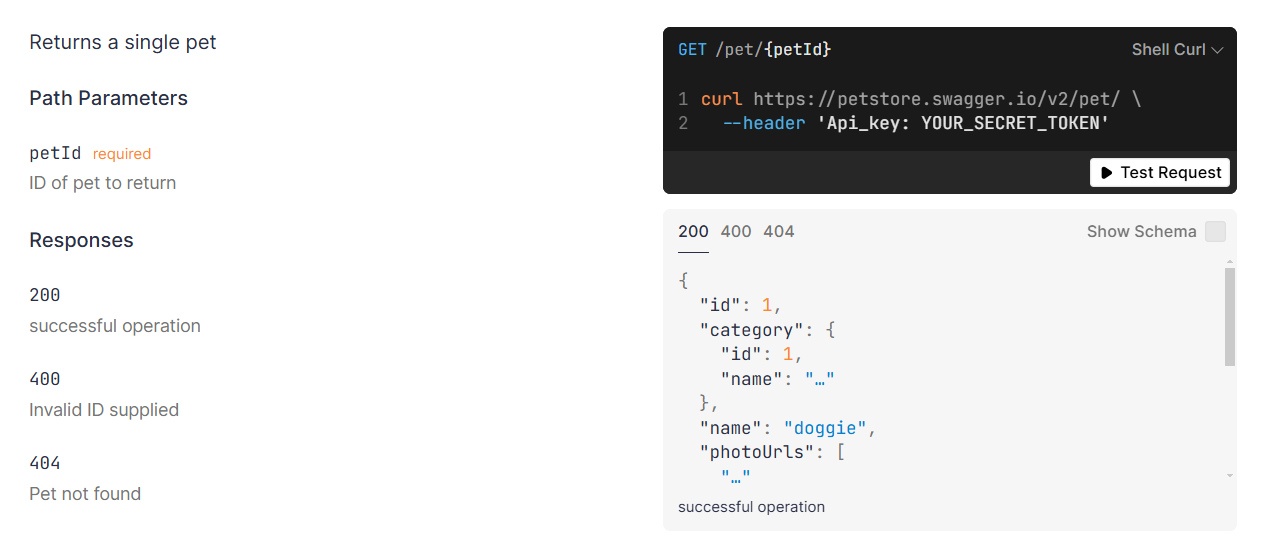Screen dimensions: 1264x552
Task: Click the Shell Curl chevron arrow
Action: click(1217, 50)
